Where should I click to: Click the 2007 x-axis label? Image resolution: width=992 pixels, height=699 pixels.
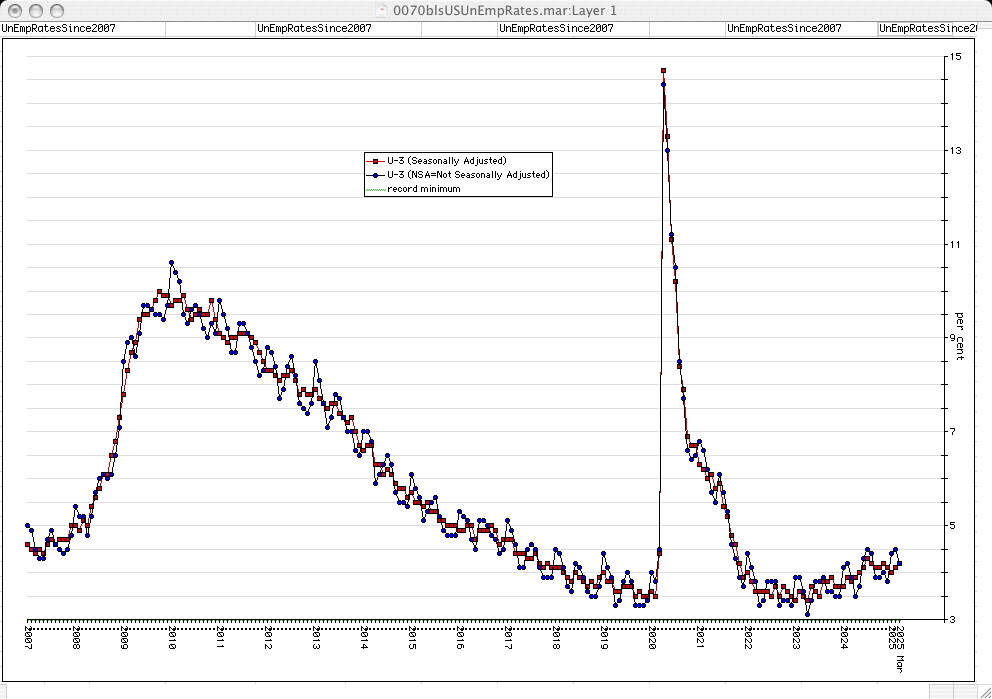coord(28,638)
